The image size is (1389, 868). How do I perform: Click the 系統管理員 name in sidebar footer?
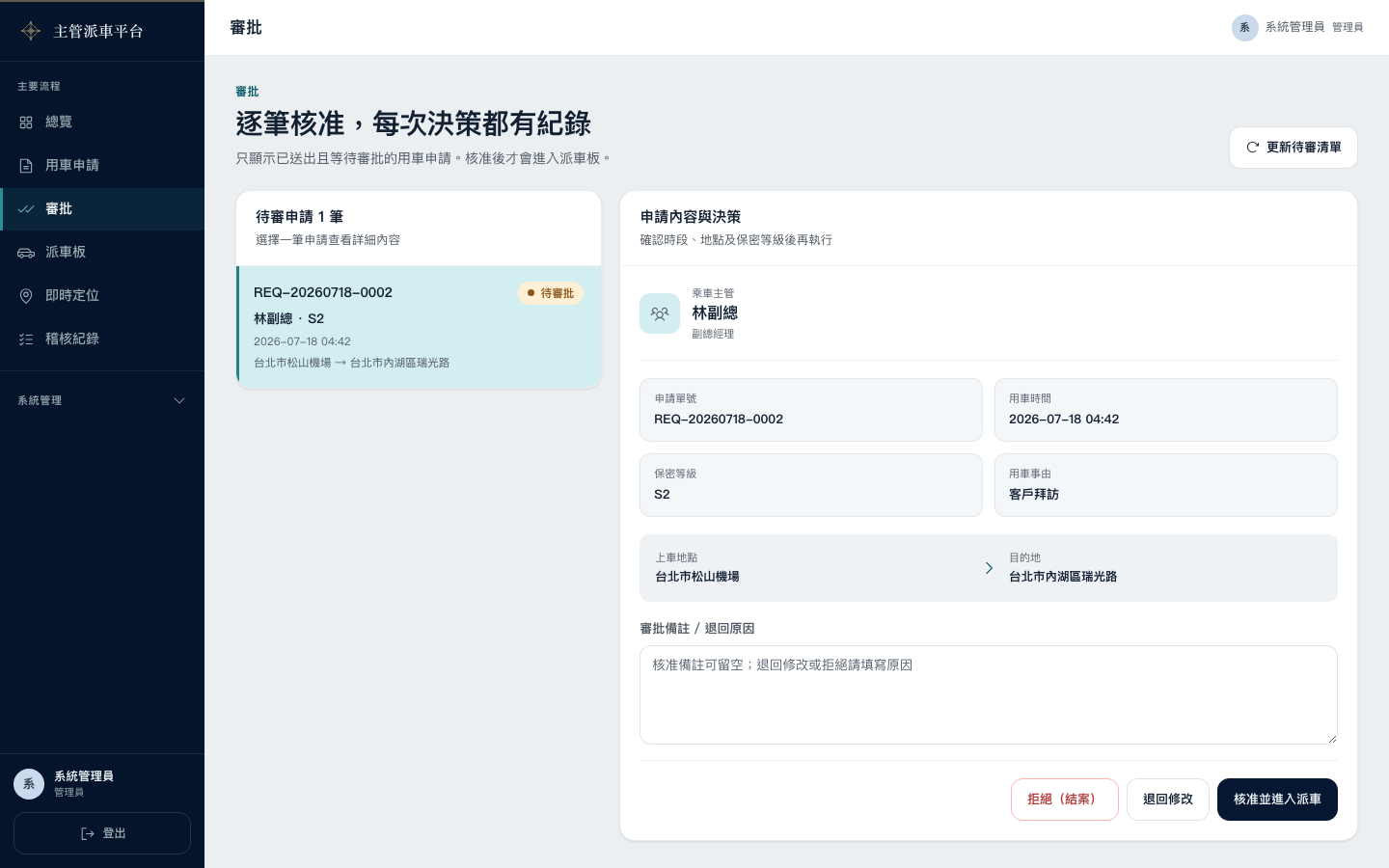[x=84, y=776]
